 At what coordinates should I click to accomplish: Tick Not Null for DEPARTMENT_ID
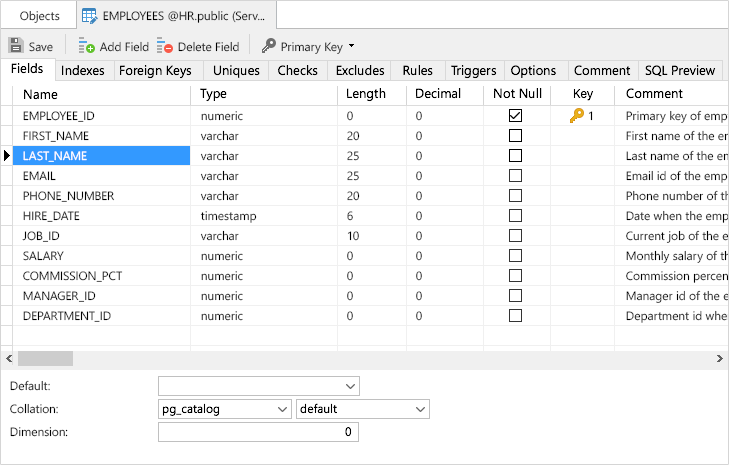point(515,315)
